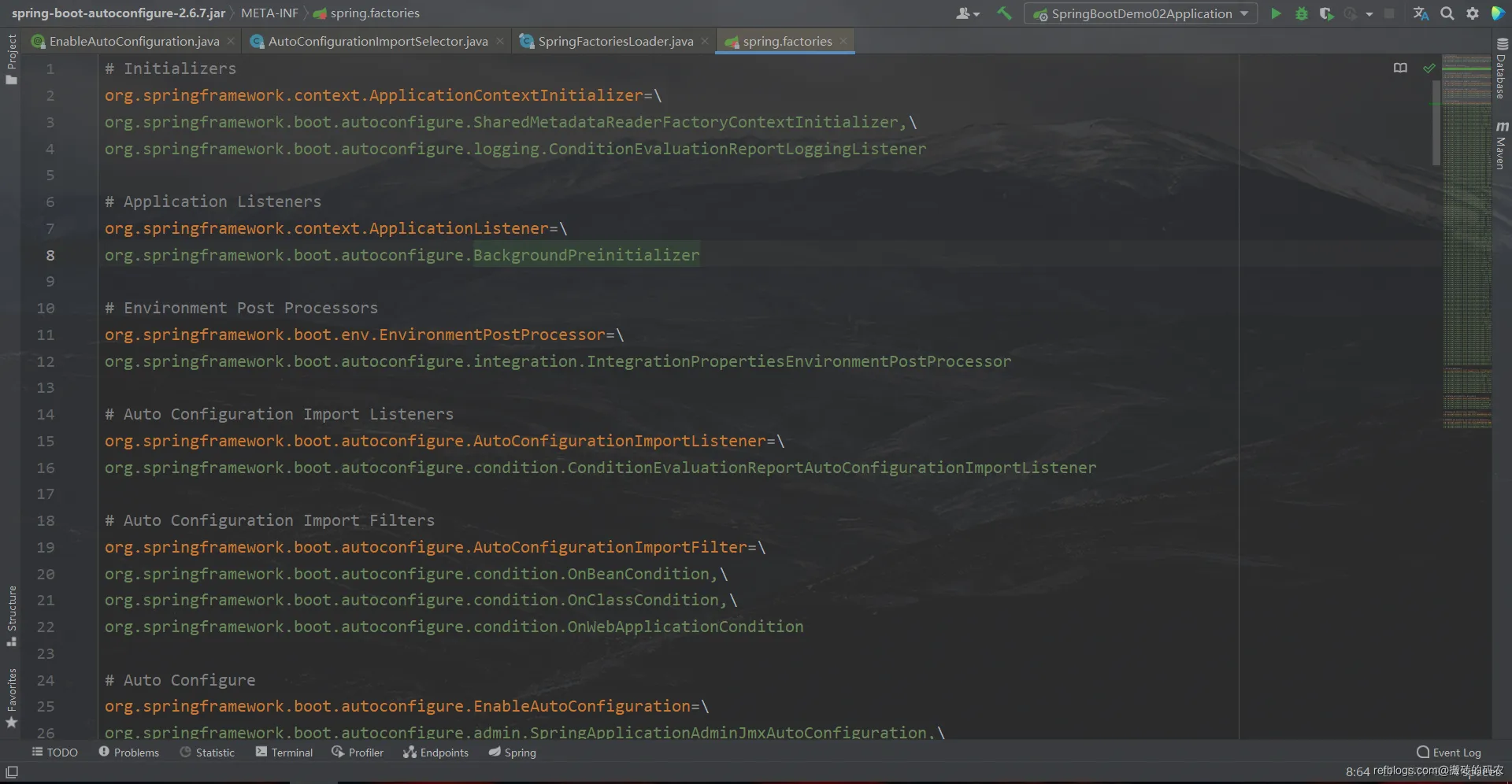Image resolution: width=1512 pixels, height=784 pixels.
Task: Click the editor vertical scrollbar thumb
Action: 1436,122
